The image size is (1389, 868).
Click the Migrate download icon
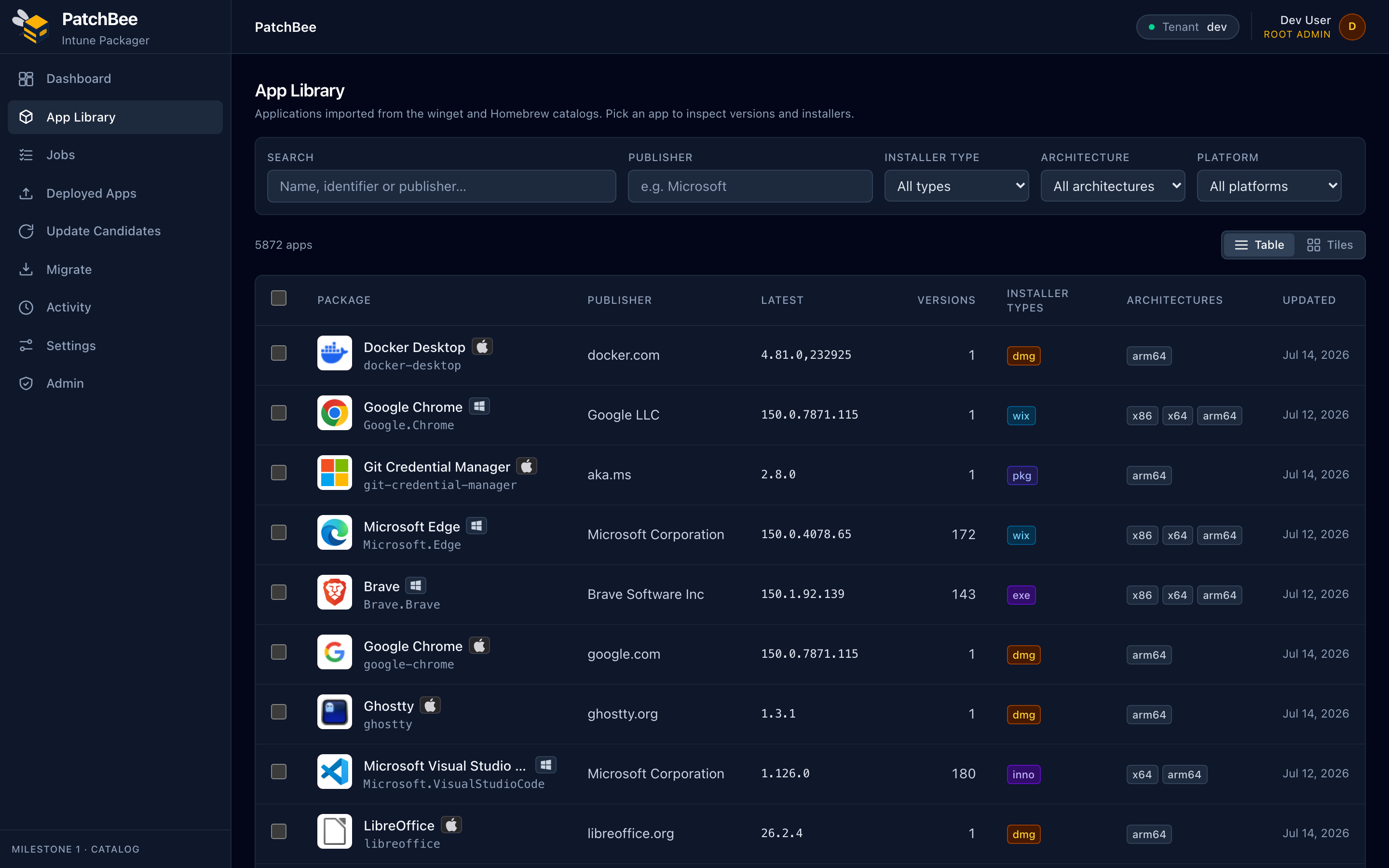[x=26, y=269]
